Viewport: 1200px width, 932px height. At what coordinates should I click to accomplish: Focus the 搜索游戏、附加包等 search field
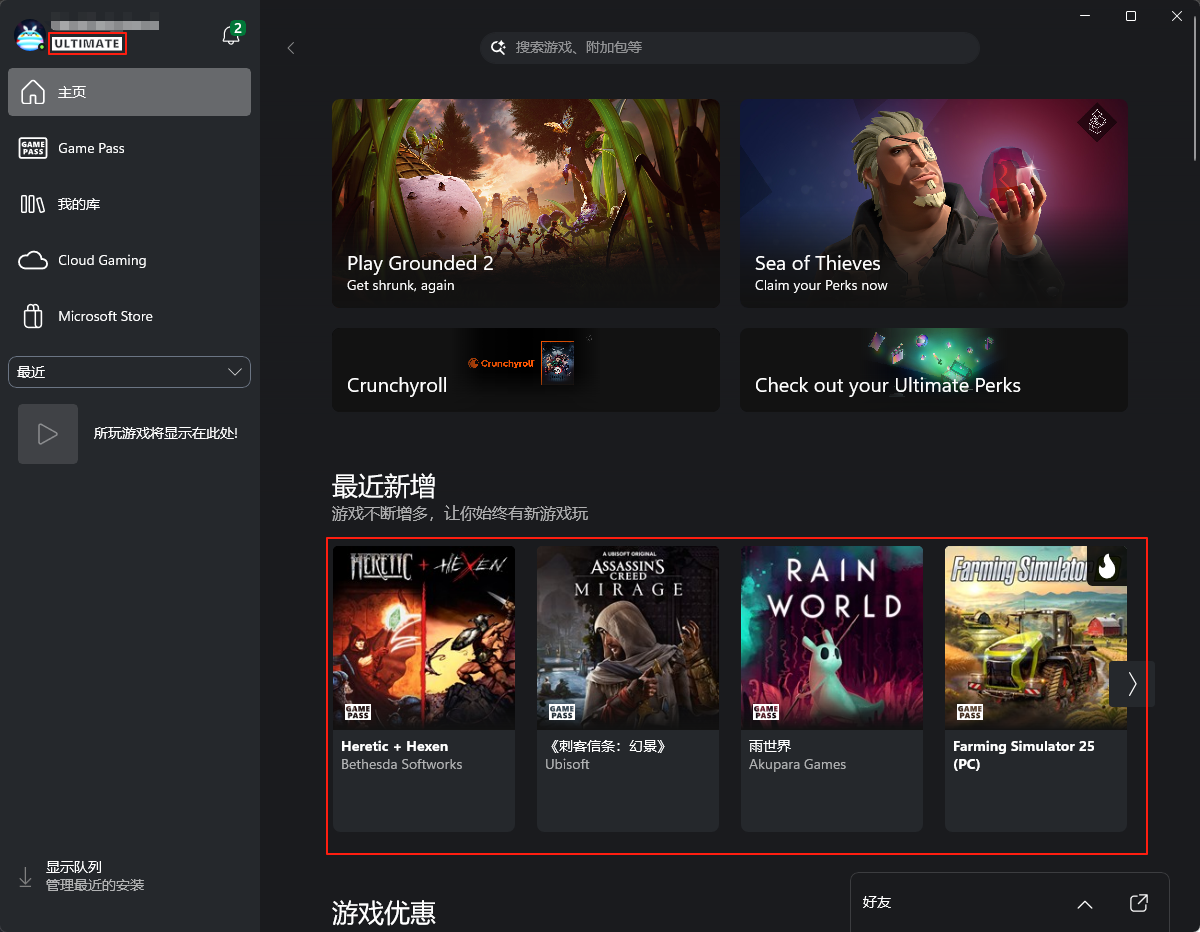[x=730, y=47]
